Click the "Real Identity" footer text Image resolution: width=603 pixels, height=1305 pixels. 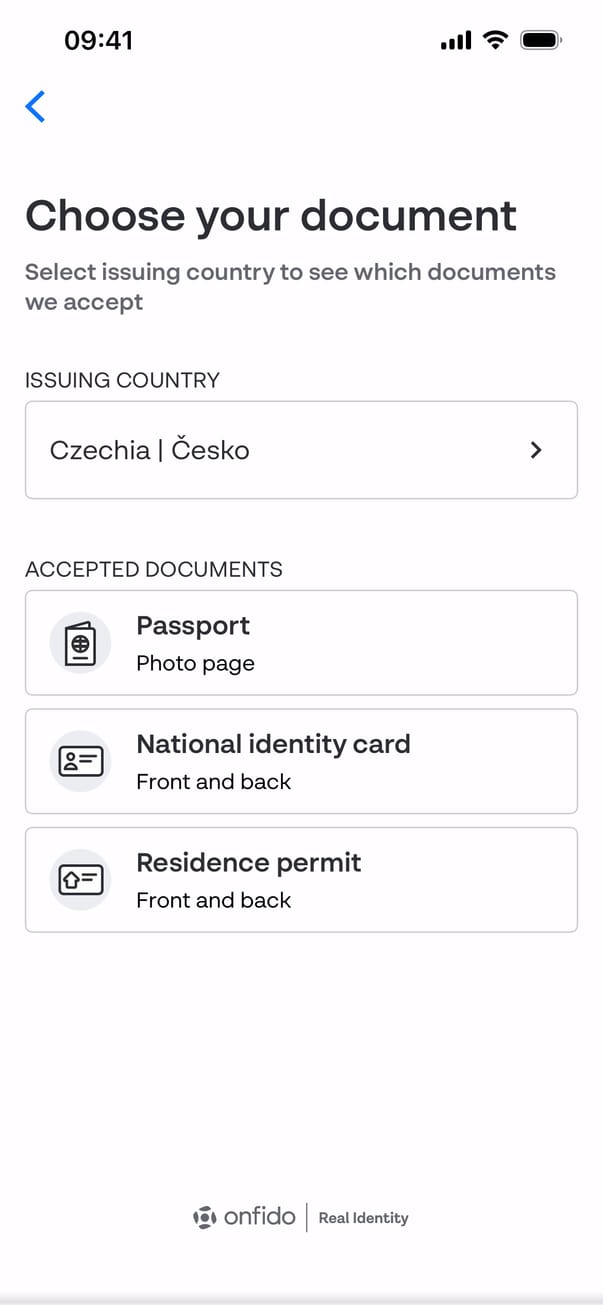pos(363,1218)
